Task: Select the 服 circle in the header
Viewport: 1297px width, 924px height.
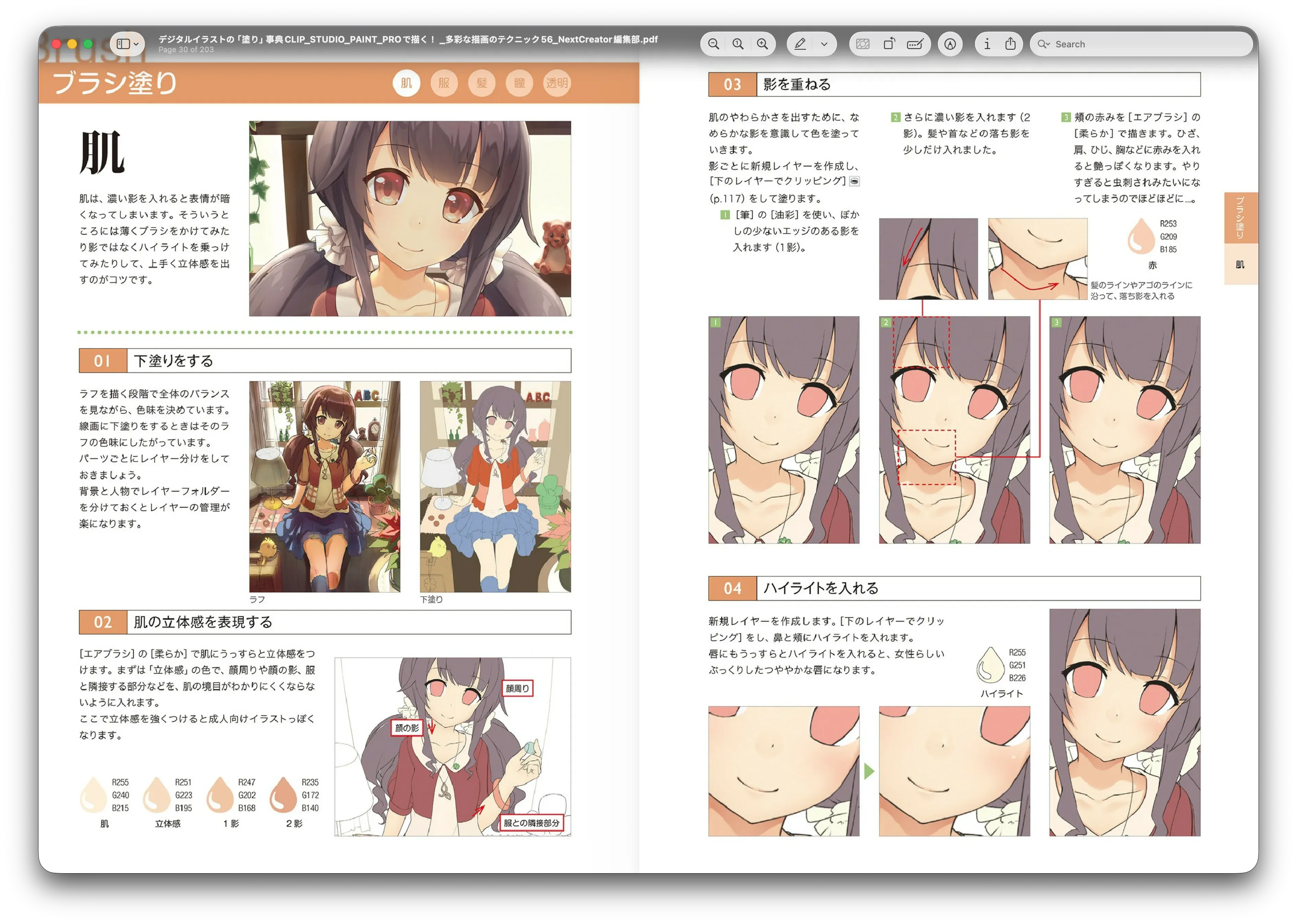Action: [444, 83]
